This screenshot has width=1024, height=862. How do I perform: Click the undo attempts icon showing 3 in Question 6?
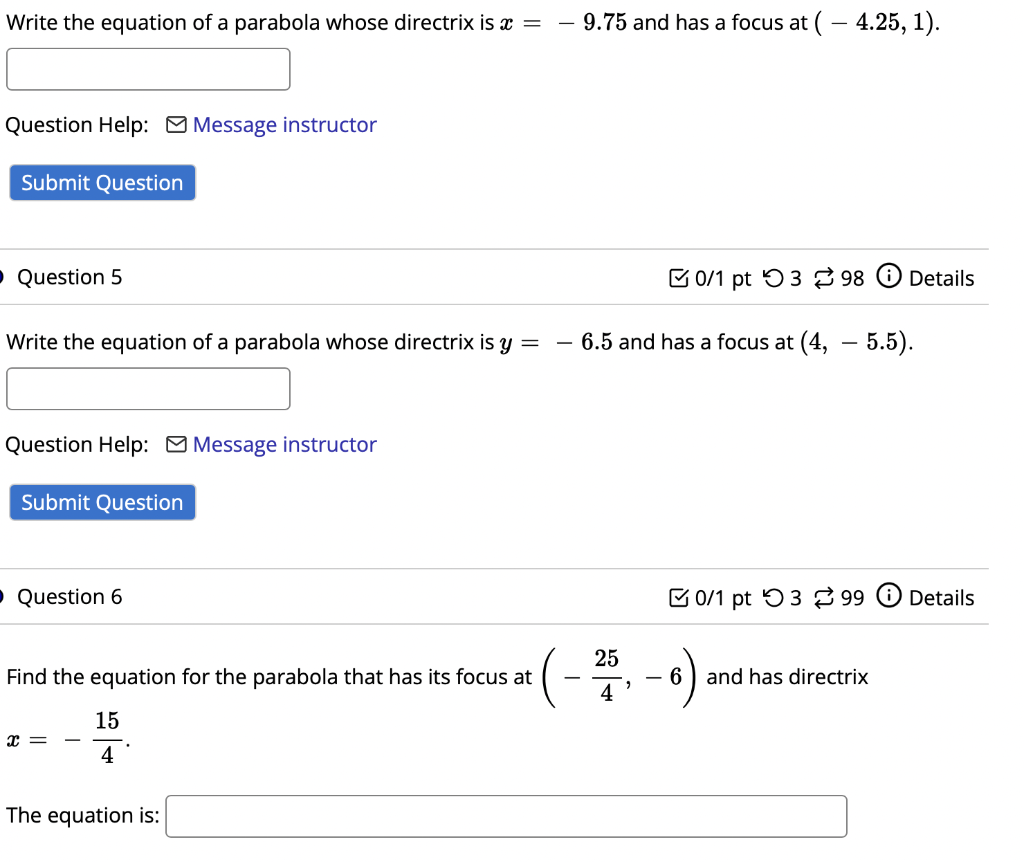tap(772, 597)
